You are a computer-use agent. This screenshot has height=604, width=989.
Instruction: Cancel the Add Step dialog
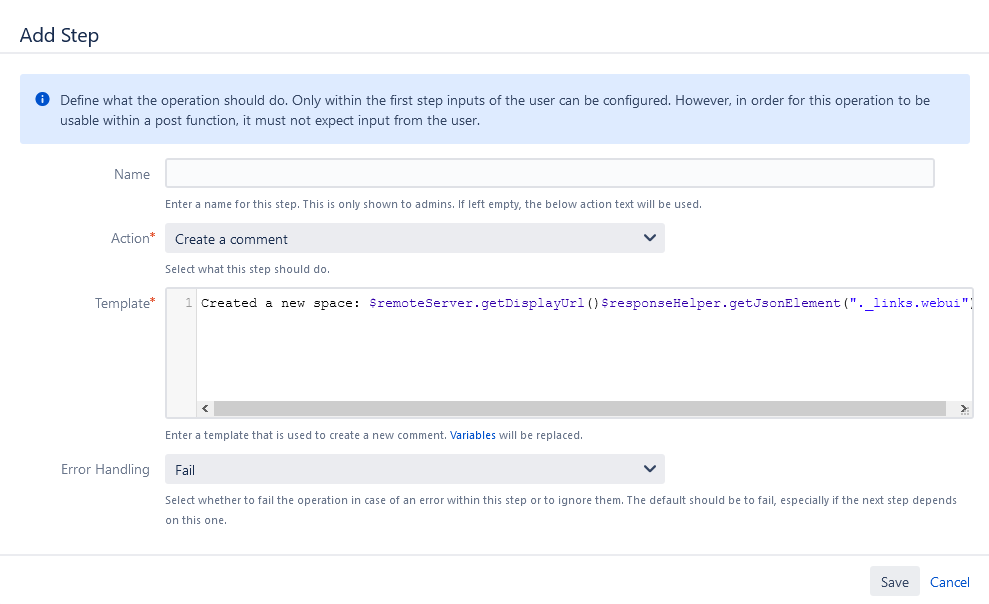pyautogui.click(x=949, y=582)
